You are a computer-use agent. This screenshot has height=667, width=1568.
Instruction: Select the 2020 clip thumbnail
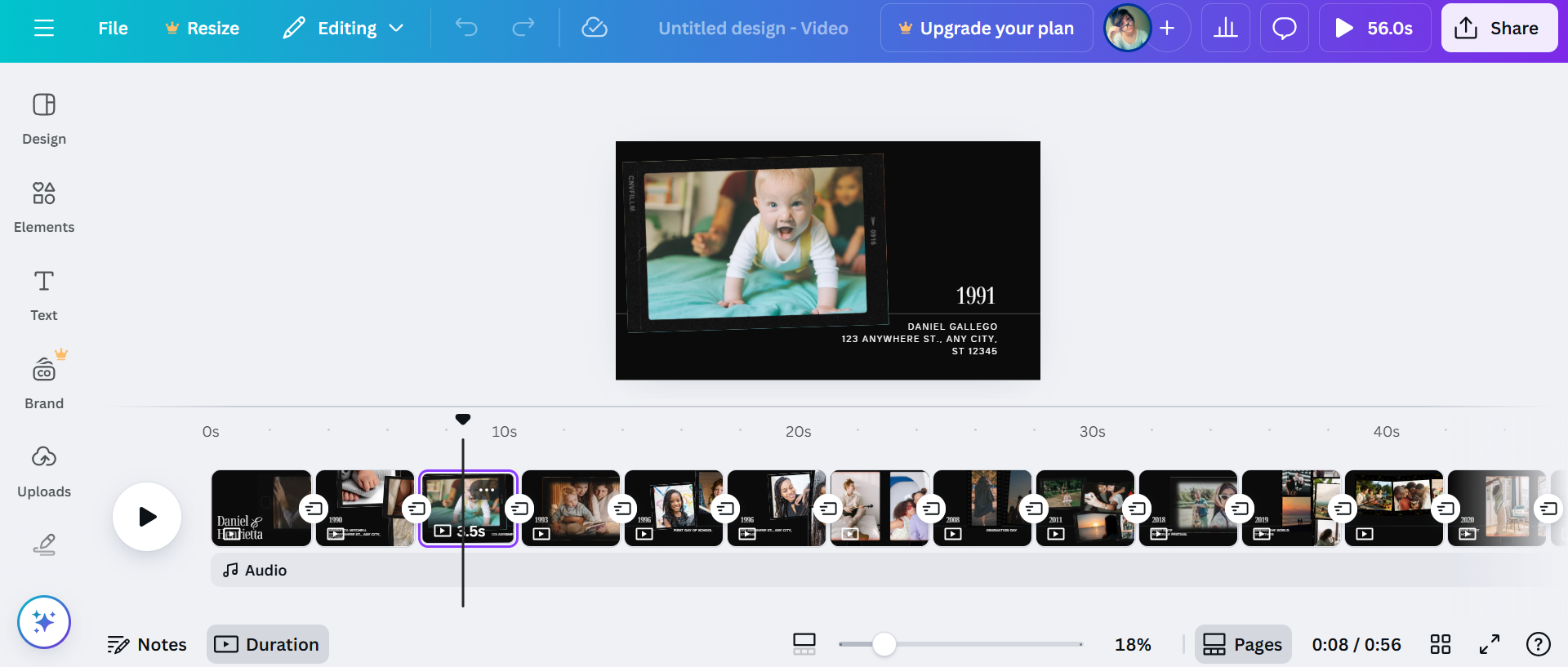(1496, 508)
